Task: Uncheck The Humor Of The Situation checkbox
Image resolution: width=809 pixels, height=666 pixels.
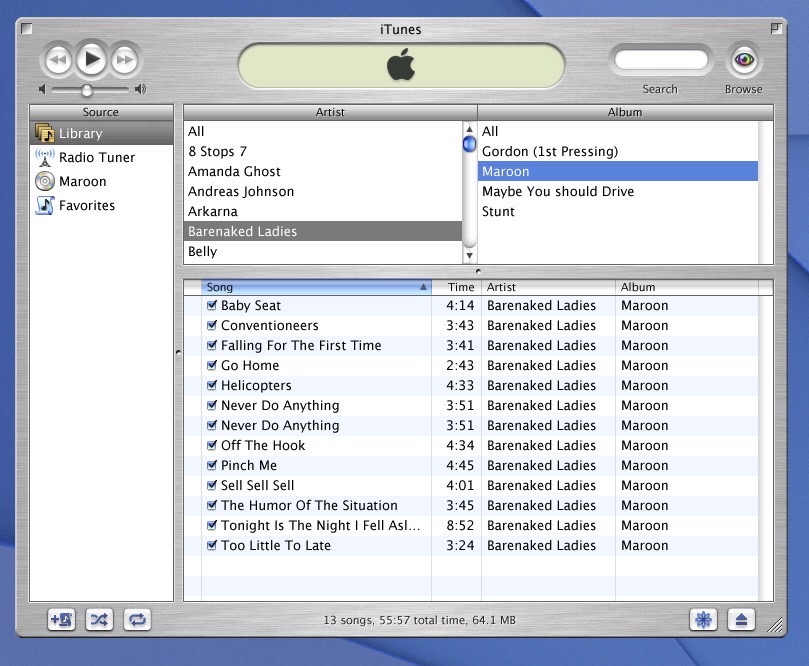Action: 212,505
